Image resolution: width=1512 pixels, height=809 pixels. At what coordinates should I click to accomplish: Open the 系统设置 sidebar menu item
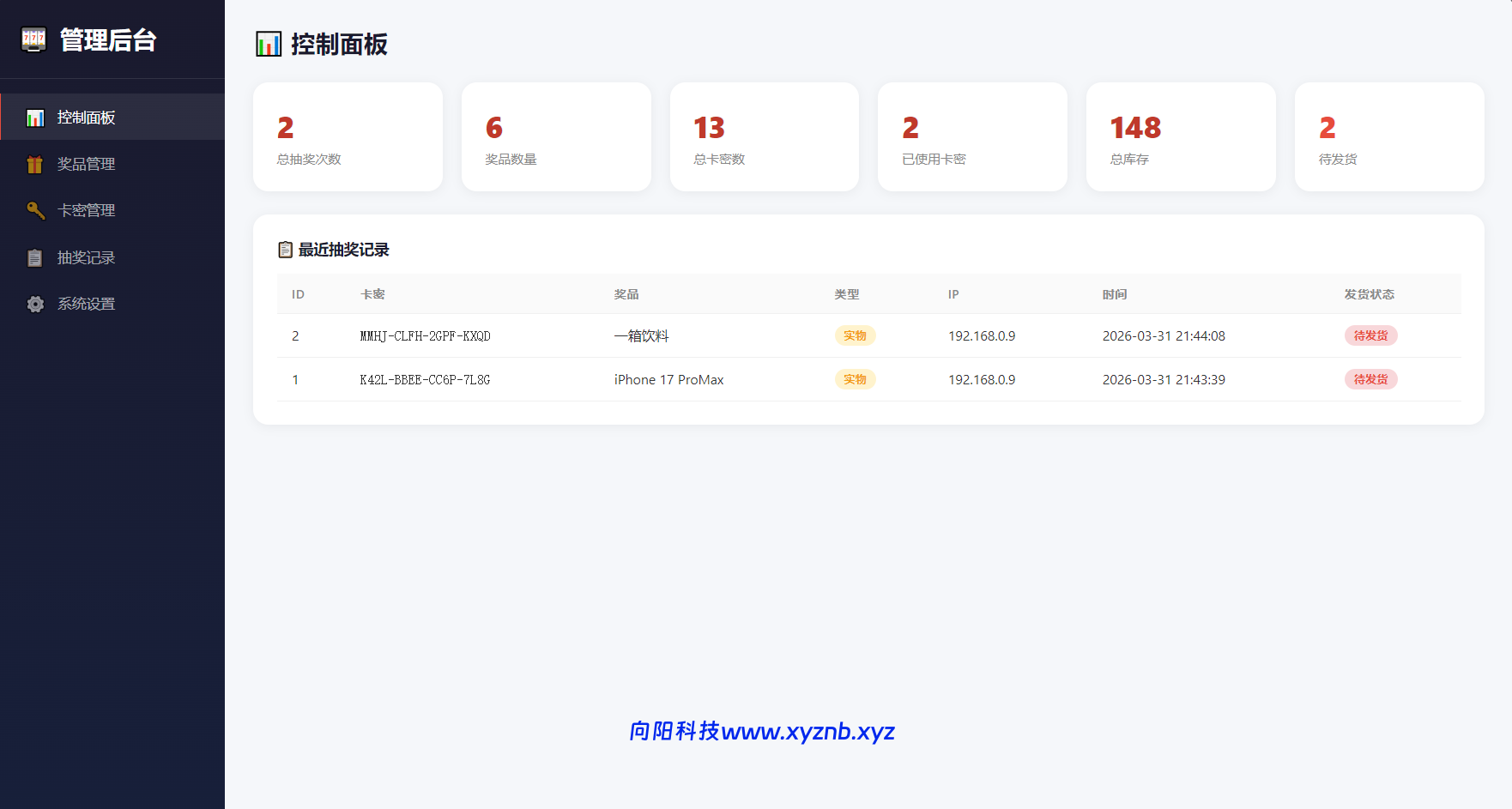[x=86, y=304]
